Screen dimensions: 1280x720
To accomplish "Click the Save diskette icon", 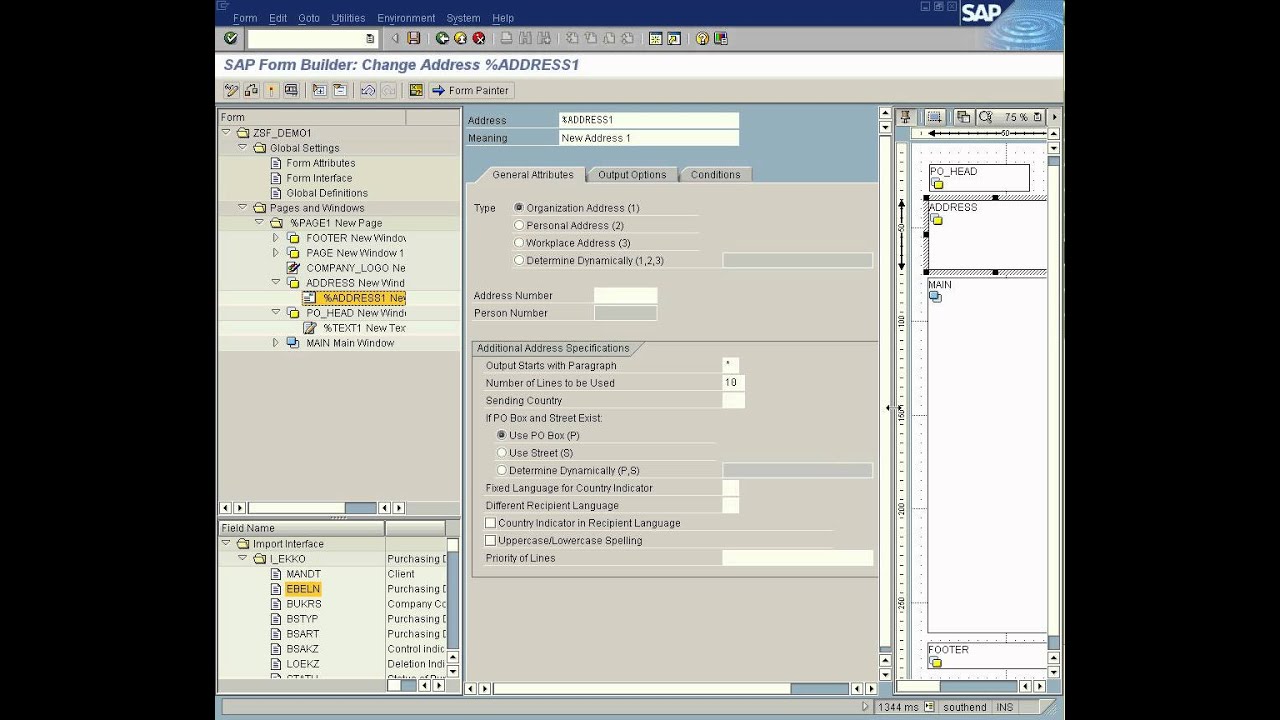I will pyautogui.click(x=414, y=38).
